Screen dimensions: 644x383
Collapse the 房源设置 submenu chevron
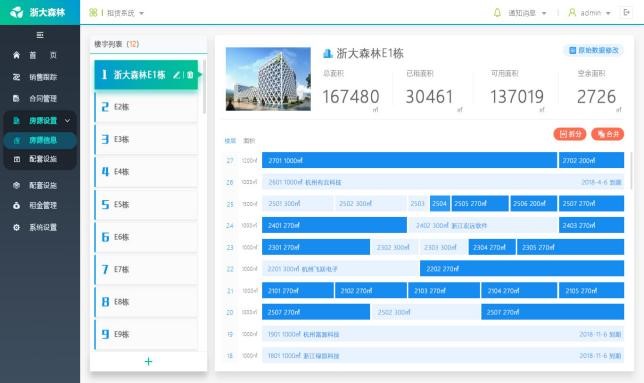coord(67,121)
